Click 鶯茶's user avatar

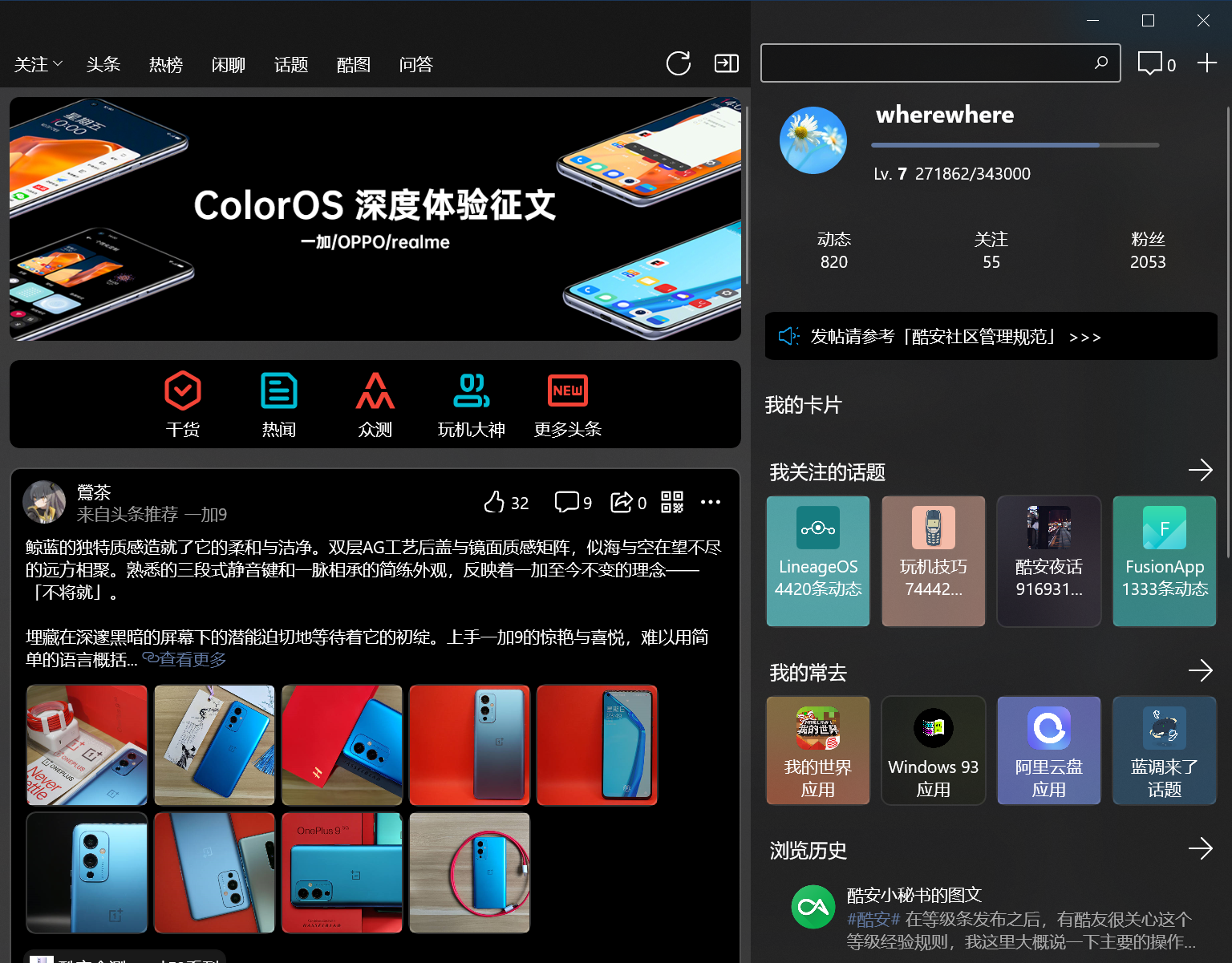pos(44,503)
